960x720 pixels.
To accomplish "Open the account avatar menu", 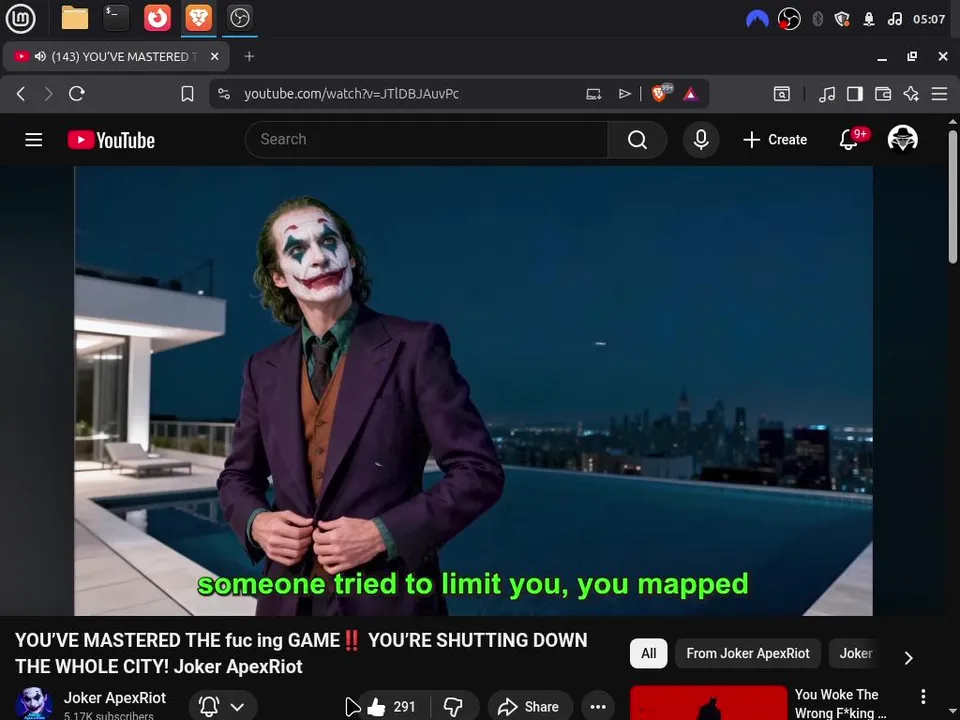I will (903, 139).
